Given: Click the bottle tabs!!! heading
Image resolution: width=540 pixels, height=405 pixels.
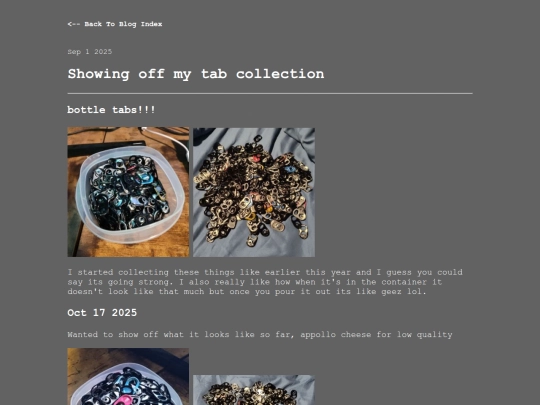Looking at the screenshot, I should click(x=111, y=110).
